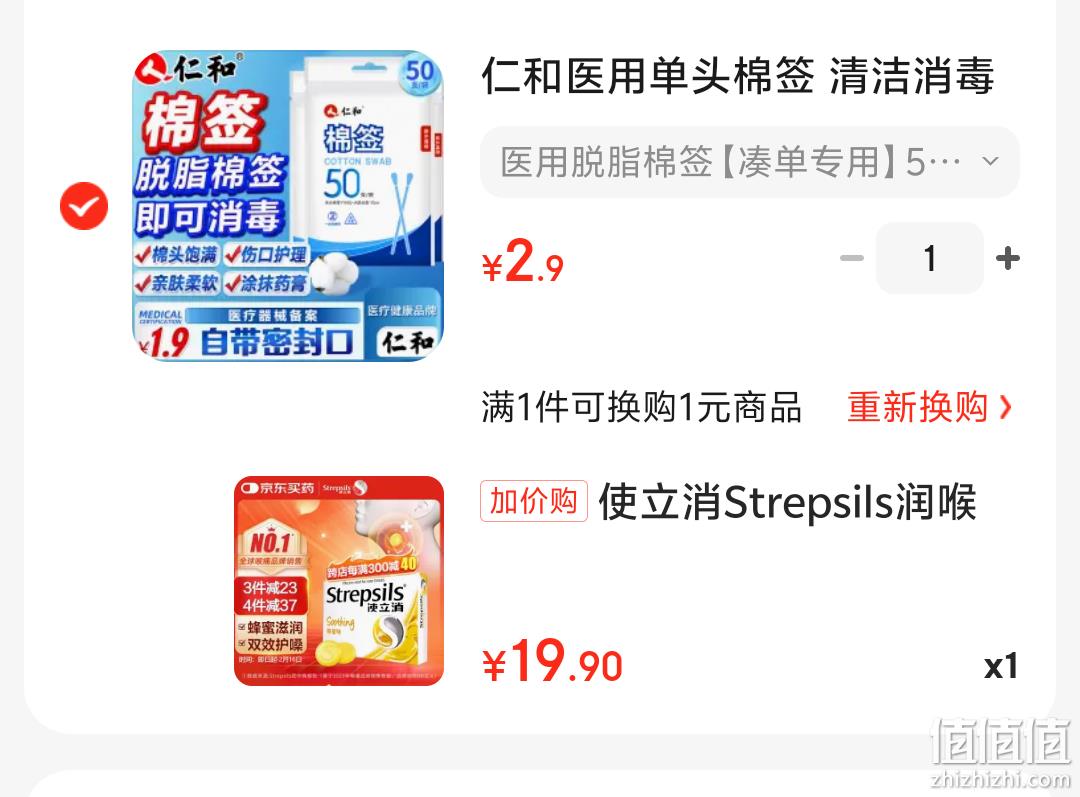Tap the 加价购 tag label
This screenshot has height=797, width=1080.
coord(534,501)
